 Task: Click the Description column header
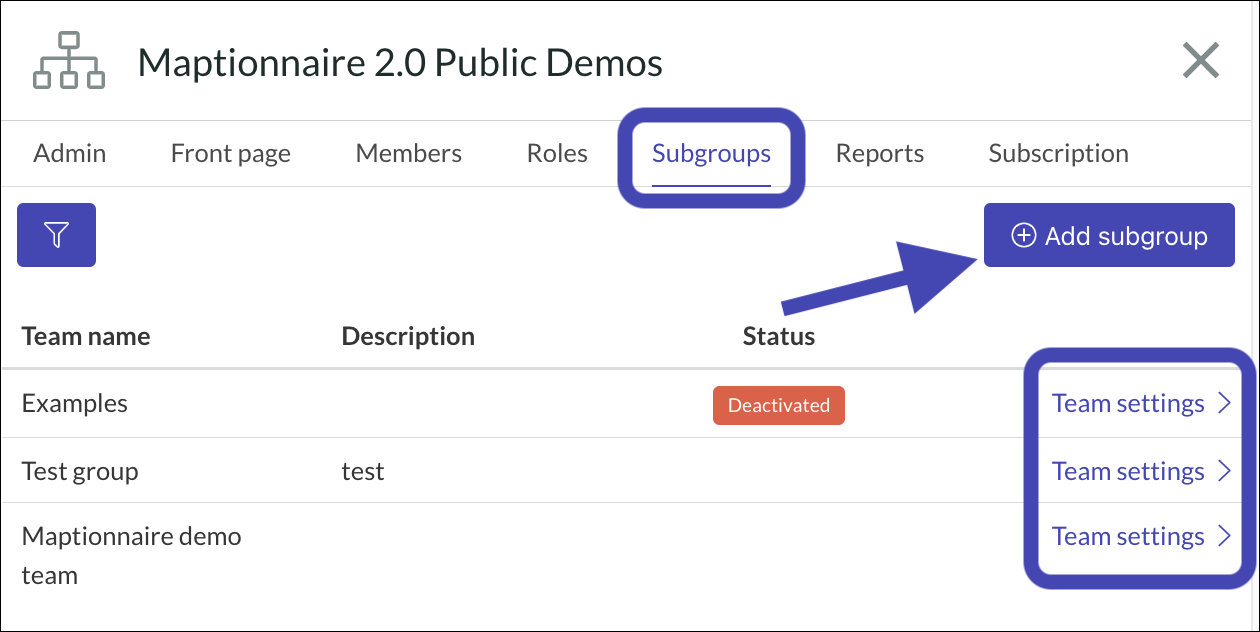coord(408,336)
